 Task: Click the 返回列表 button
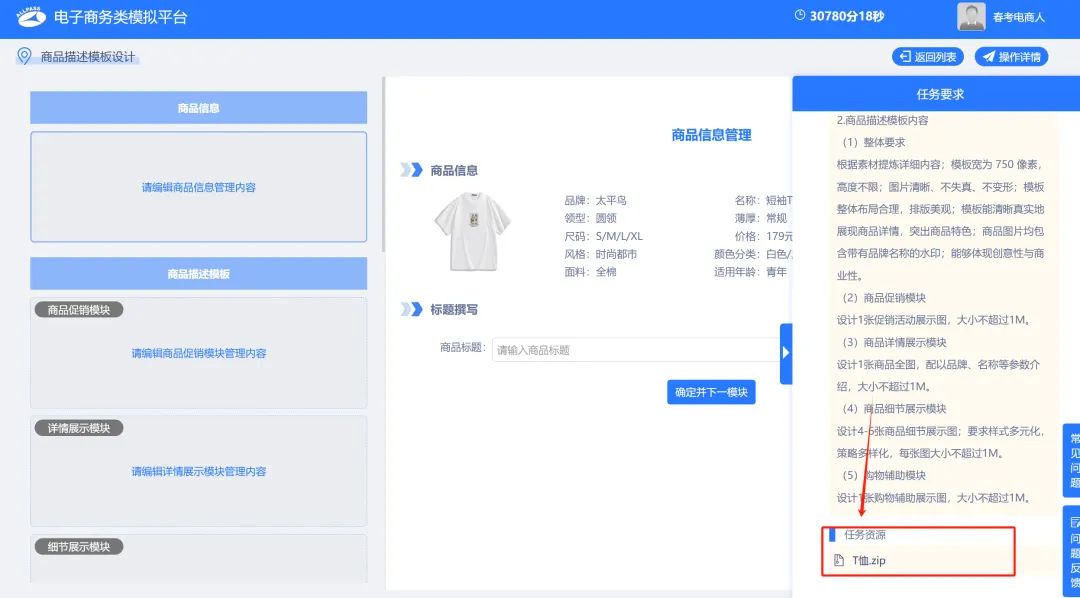click(928, 56)
